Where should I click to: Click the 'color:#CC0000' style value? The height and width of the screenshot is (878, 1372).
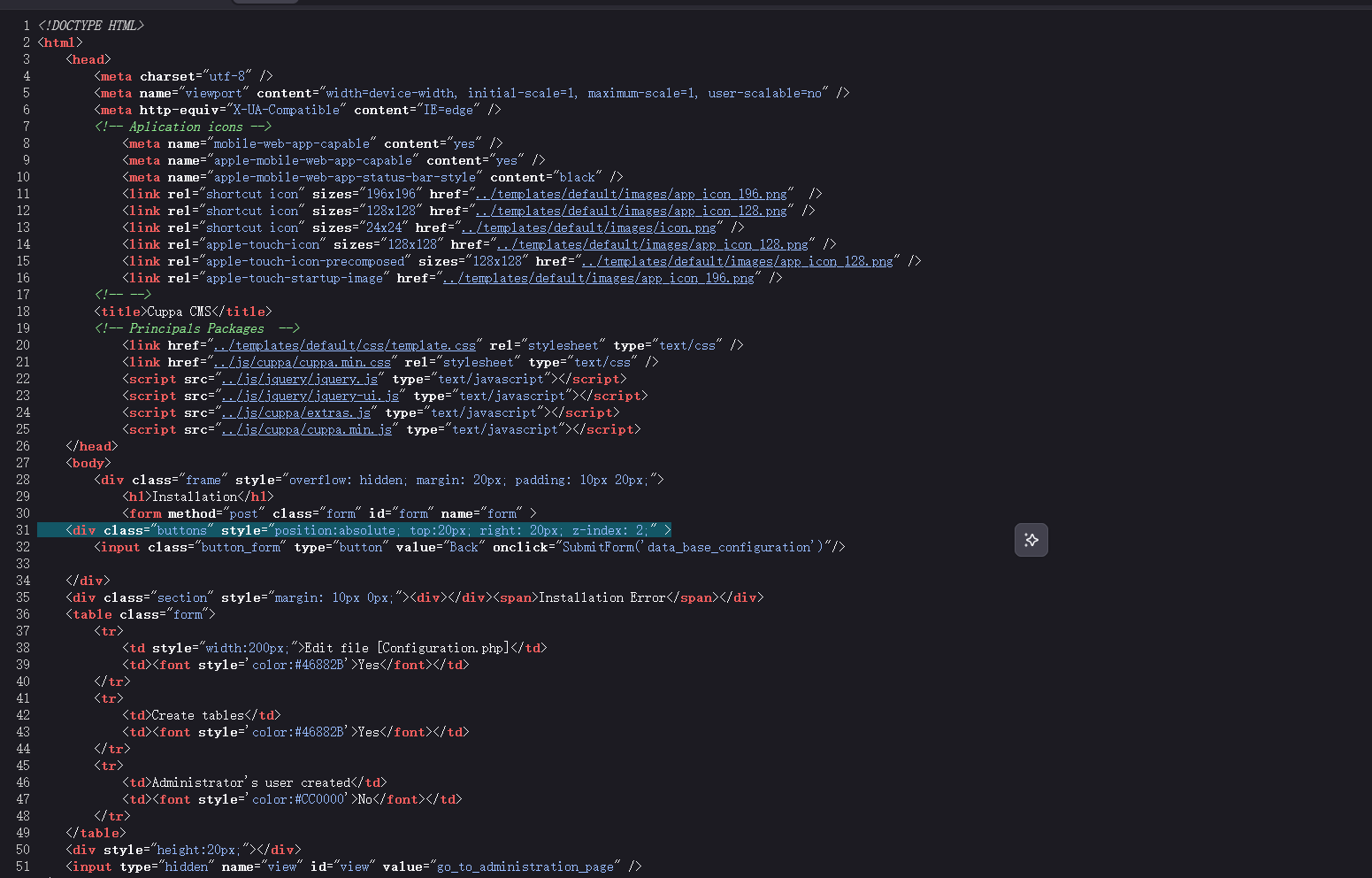298,799
